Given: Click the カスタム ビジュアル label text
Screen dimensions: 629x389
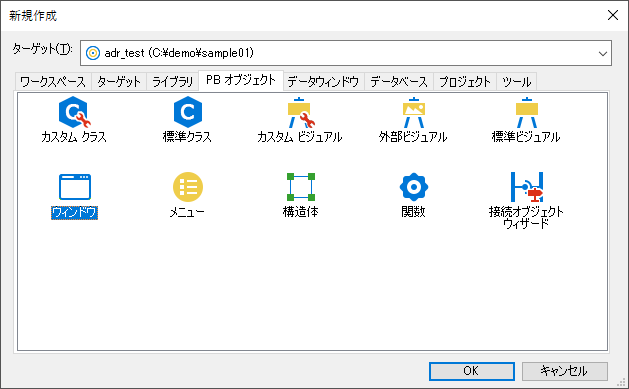Looking at the screenshot, I should click(x=300, y=137).
